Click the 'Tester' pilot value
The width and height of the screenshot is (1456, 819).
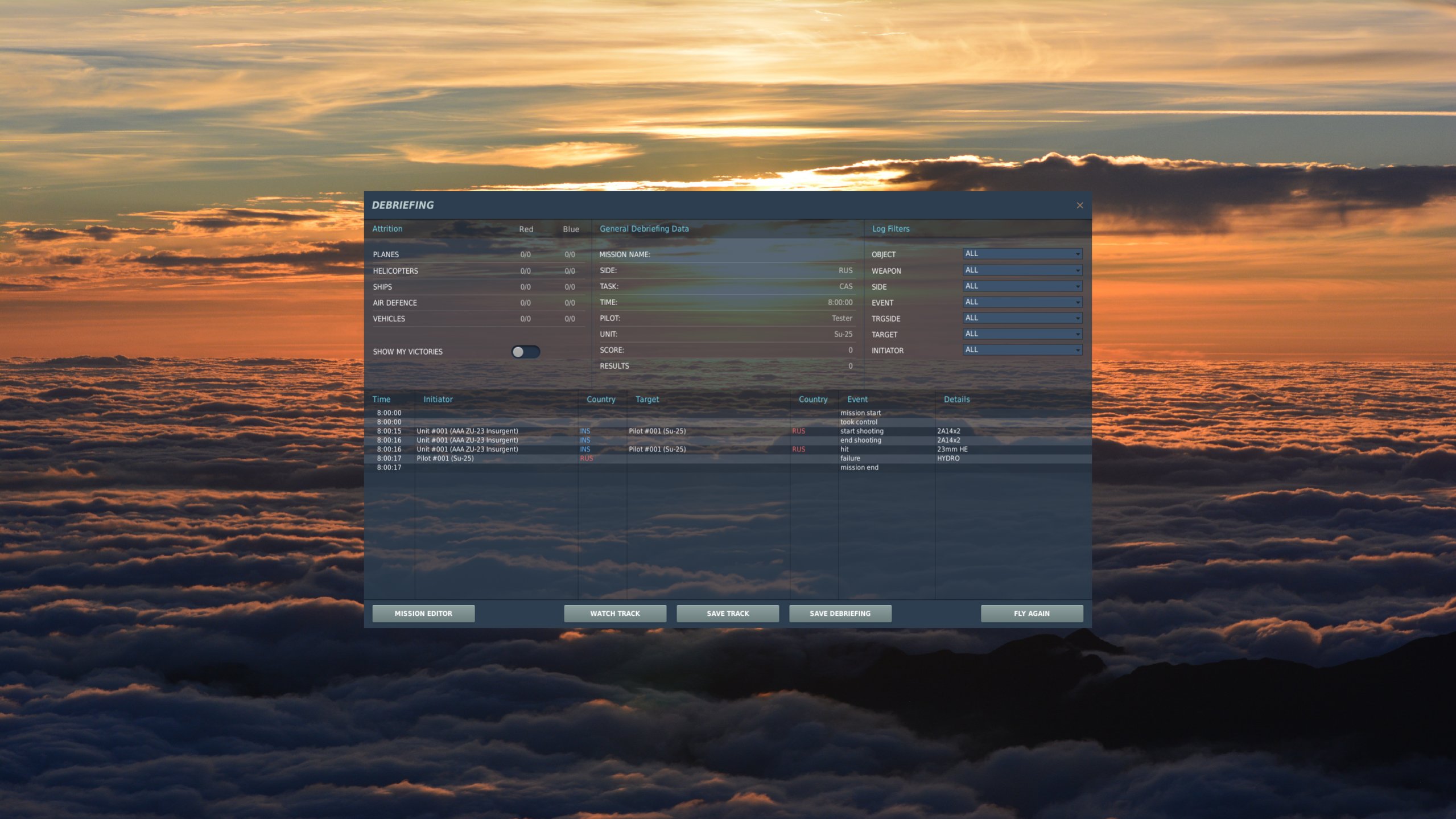pyautogui.click(x=842, y=319)
